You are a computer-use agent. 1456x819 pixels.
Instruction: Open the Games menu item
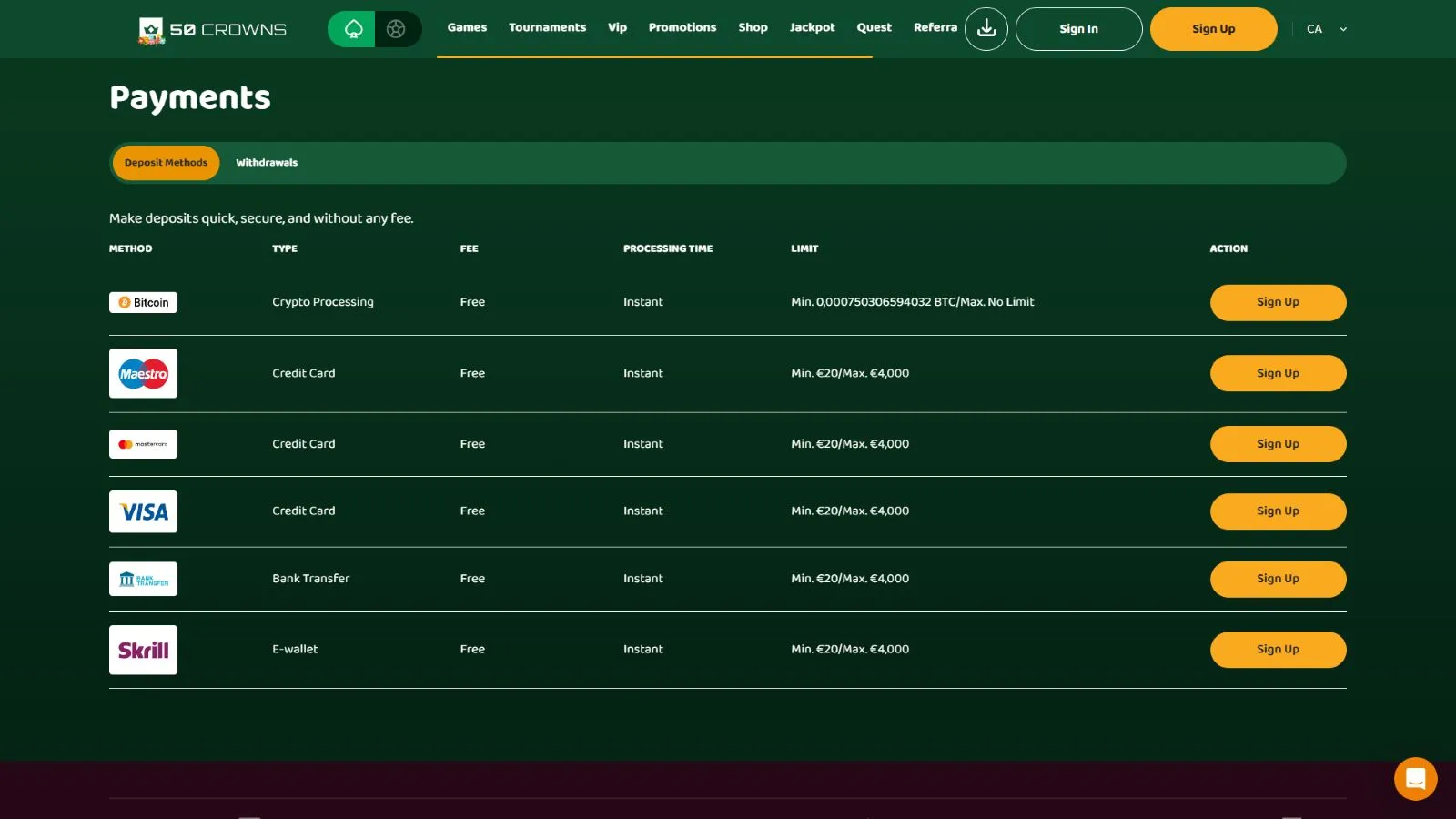(467, 27)
